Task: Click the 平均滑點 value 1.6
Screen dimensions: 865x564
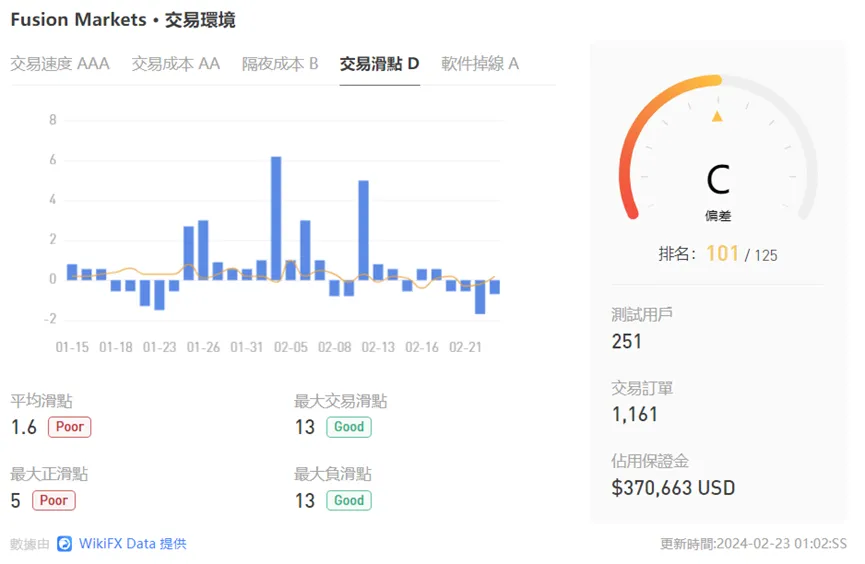Action: pos(24,427)
